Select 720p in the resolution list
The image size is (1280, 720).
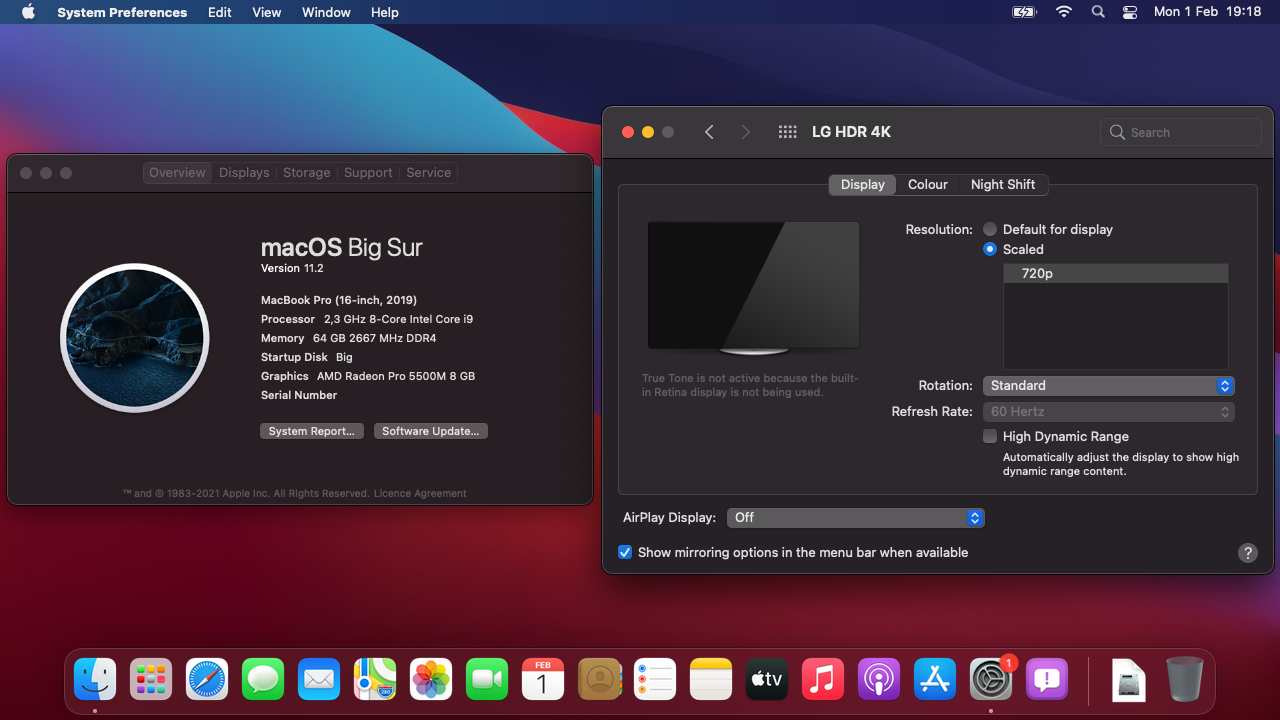click(x=1115, y=273)
